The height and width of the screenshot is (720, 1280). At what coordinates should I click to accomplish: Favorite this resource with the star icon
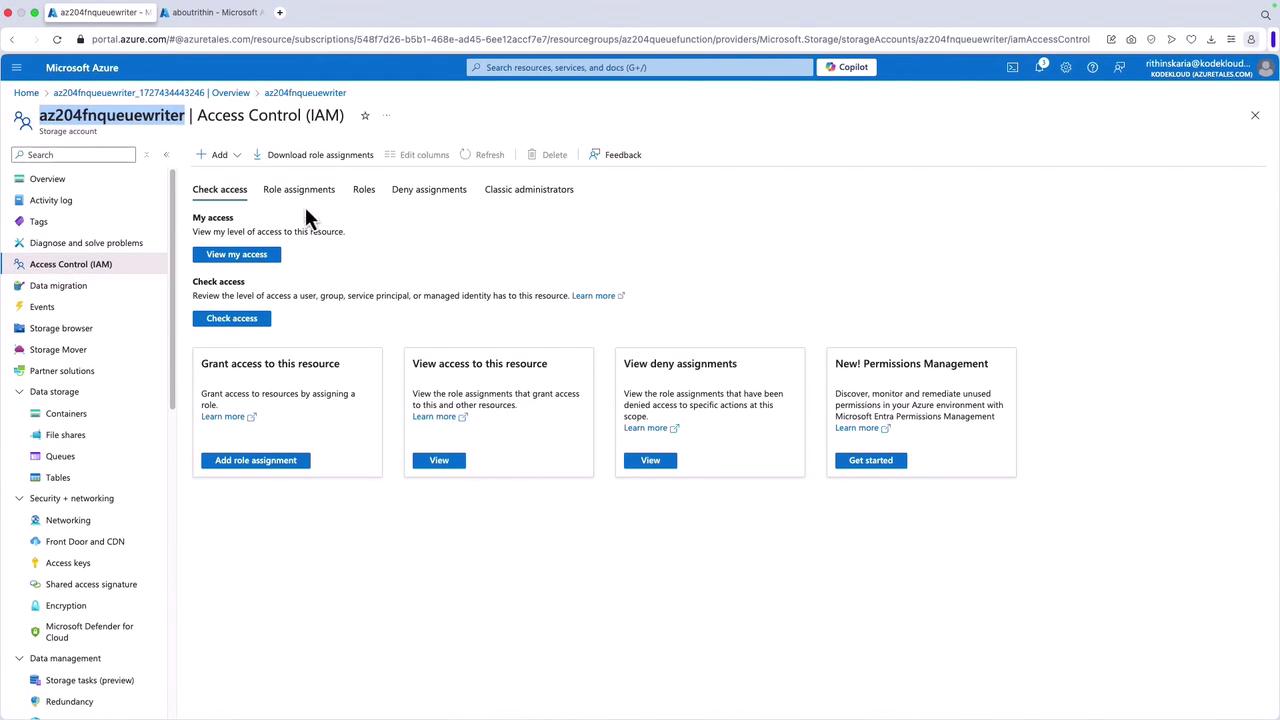tap(365, 116)
